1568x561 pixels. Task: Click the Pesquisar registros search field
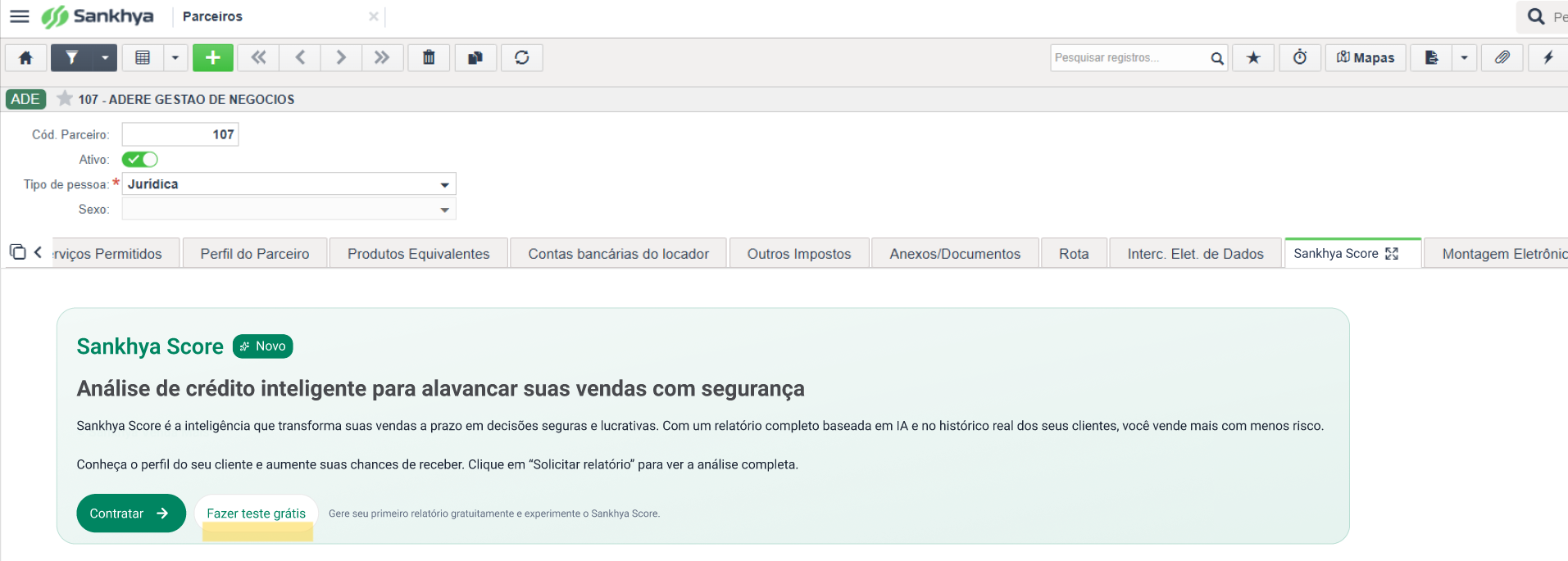point(1129,57)
